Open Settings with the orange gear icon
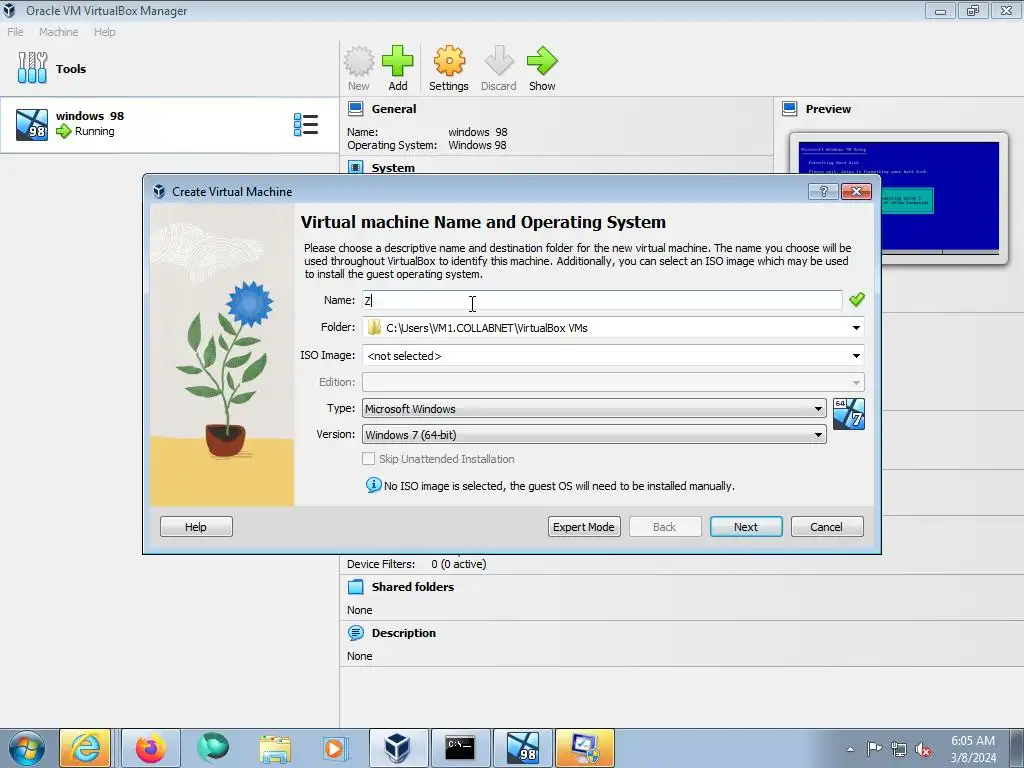The height and width of the screenshot is (768, 1024). point(449,61)
